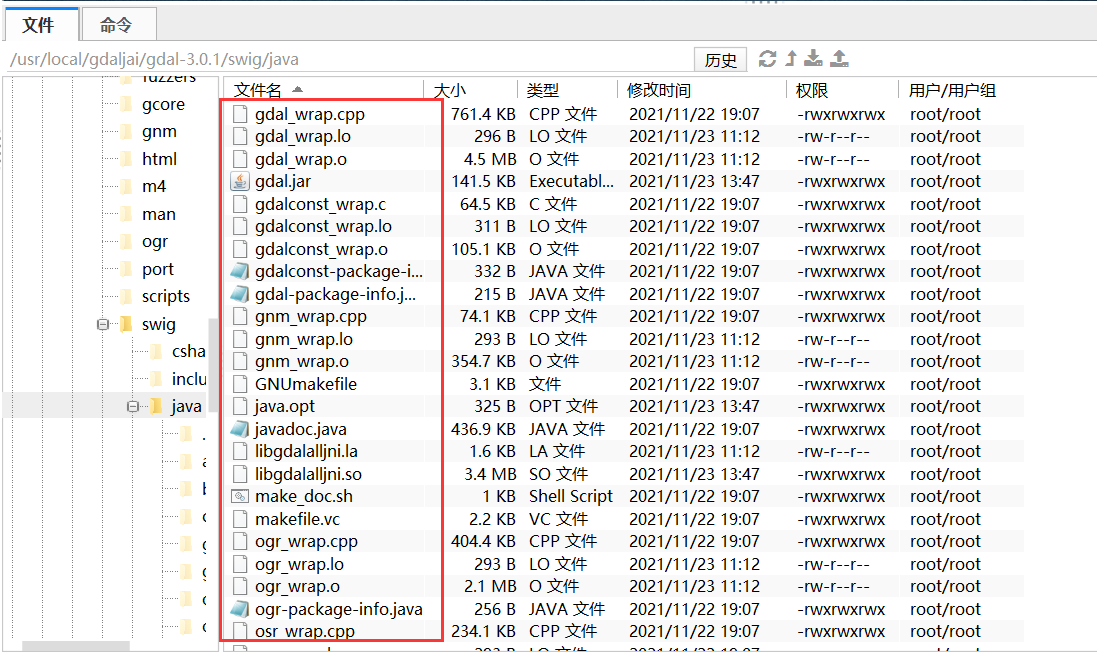The height and width of the screenshot is (654, 1097).
Task: Click the folder icon beside swig
Action: tap(124, 323)
